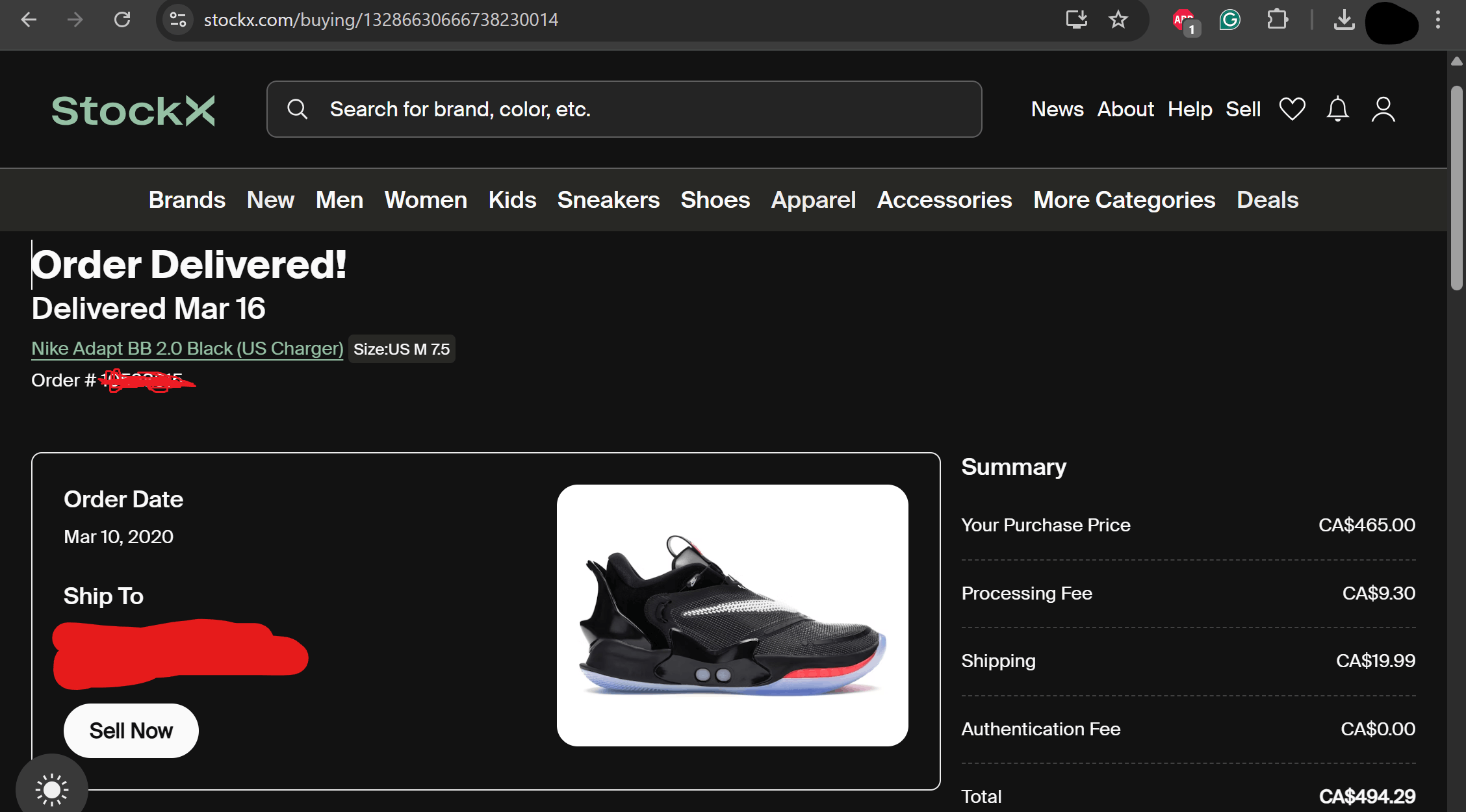
Task: Open the Grammarly extension
Action: pos(1229,19)
